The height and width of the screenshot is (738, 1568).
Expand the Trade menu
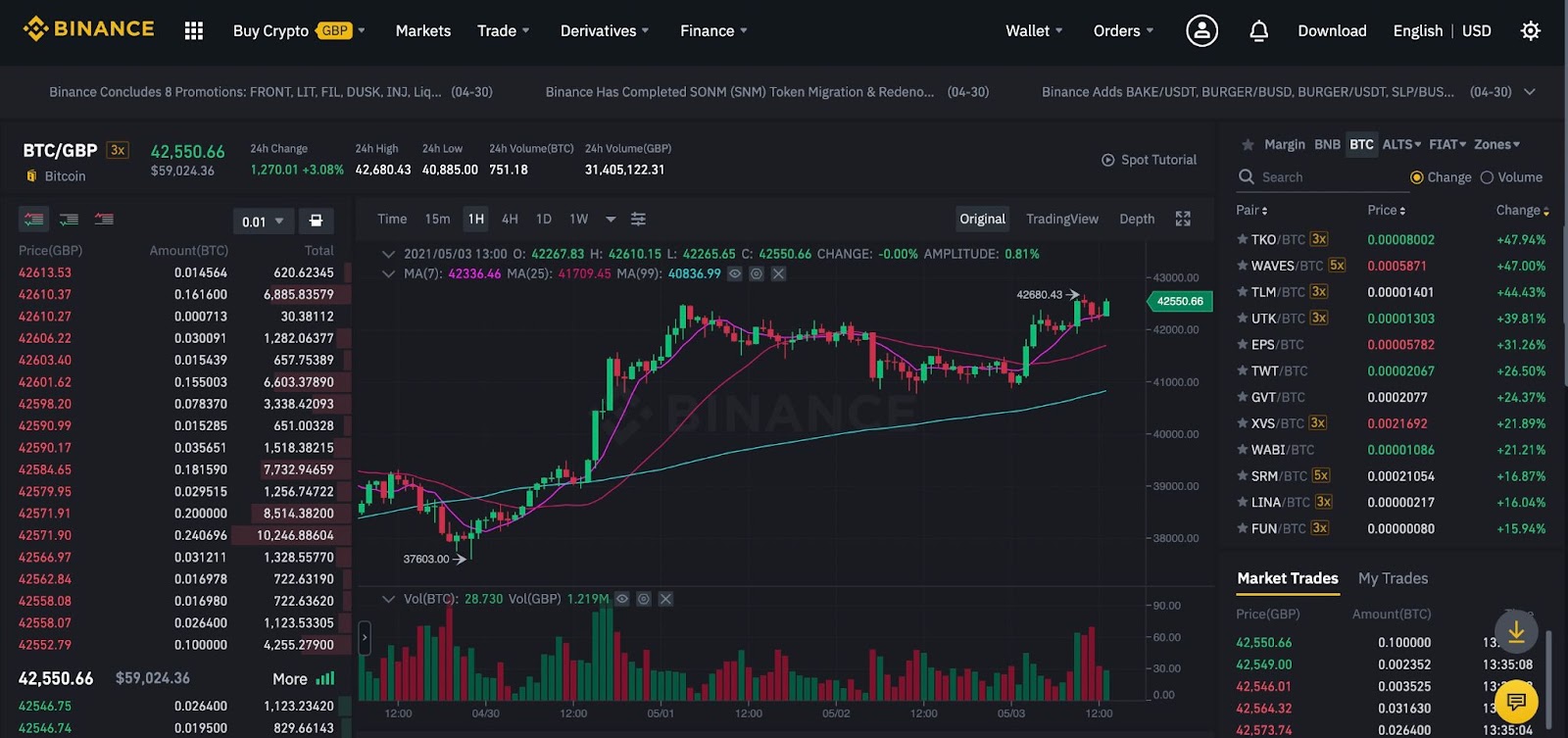[x=503, y=31]
